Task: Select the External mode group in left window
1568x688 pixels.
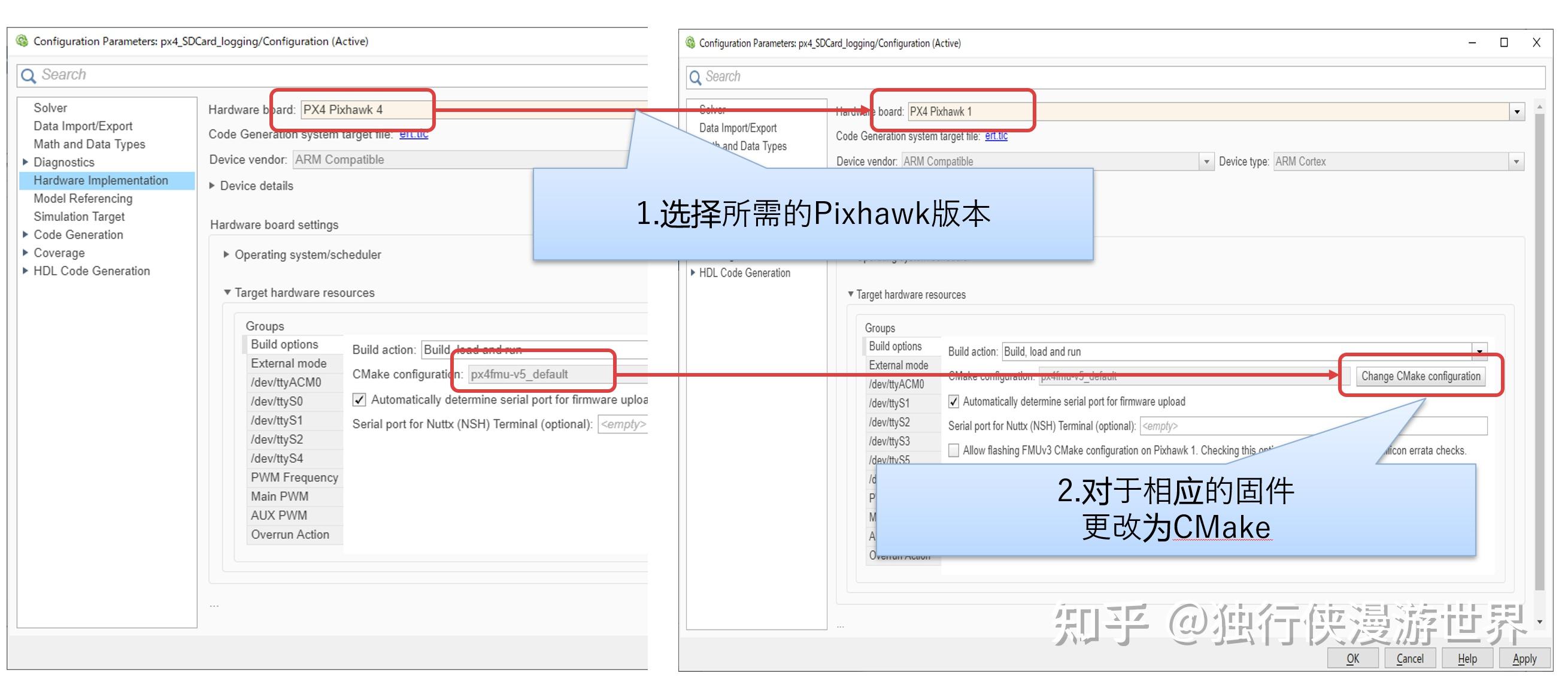Action: 289,363
